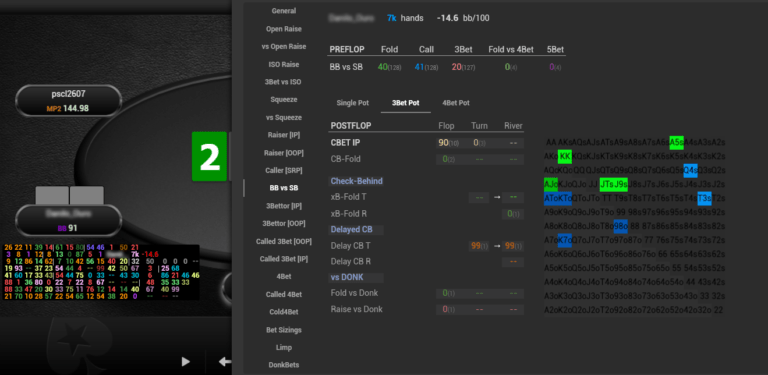Open the Open Raise section
The width and height of the screenshot is (768, 375).
tap(284, 29)
